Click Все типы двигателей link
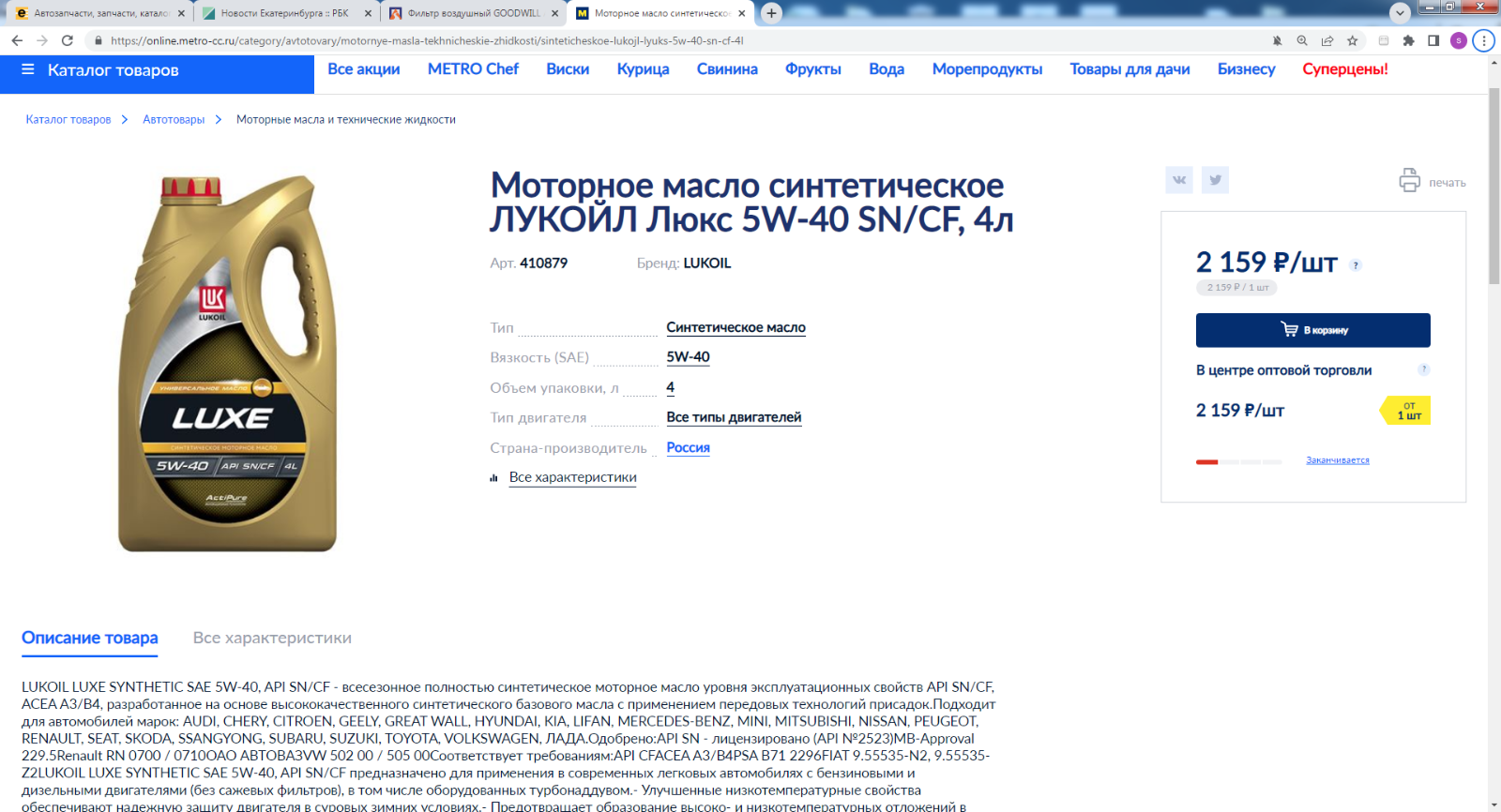The width and height of the screenshot is (1501, 812). click(x=734, y=417)
